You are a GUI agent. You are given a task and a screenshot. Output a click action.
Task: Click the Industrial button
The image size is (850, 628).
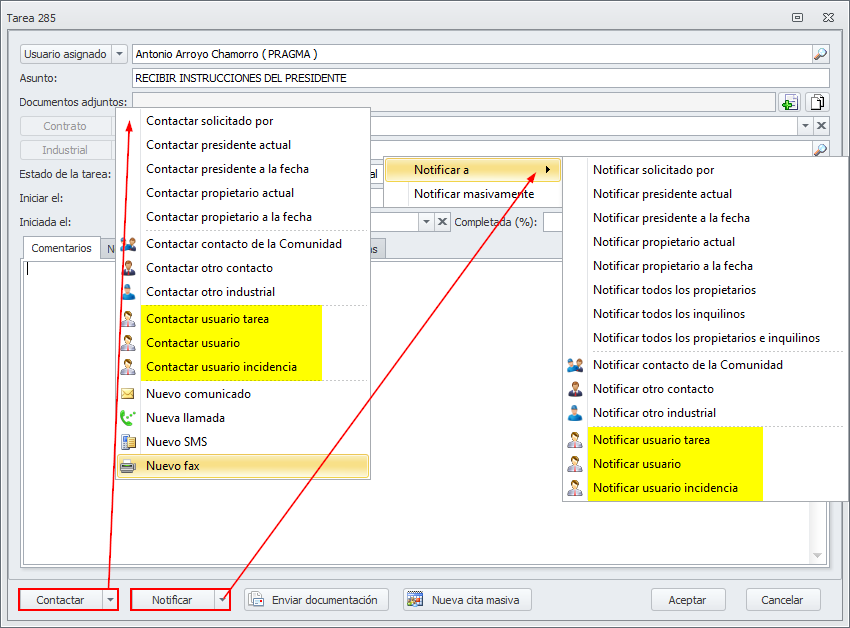(65, 150)
